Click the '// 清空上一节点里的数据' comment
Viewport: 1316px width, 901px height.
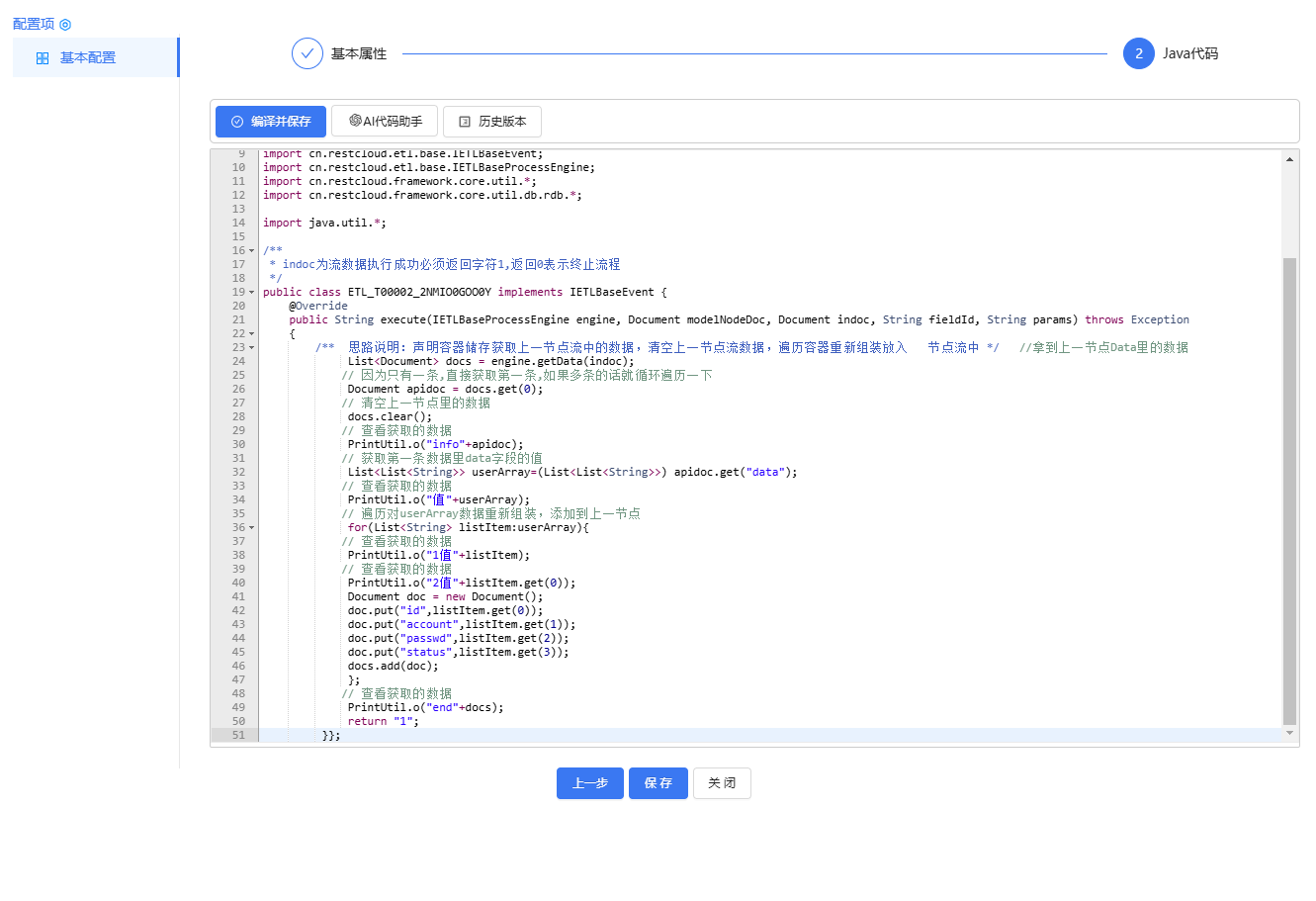(416, 403)
